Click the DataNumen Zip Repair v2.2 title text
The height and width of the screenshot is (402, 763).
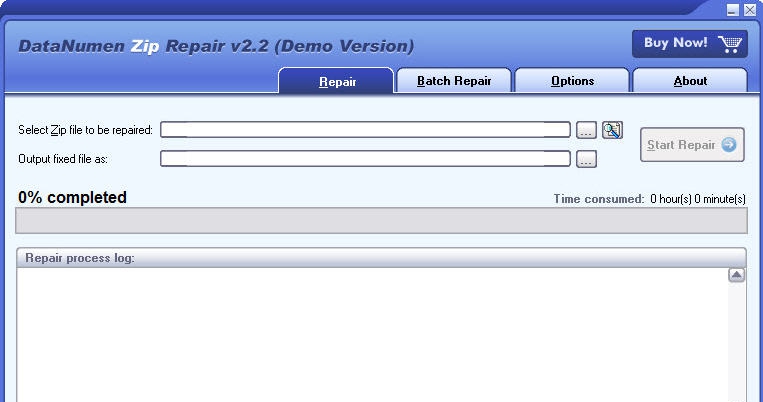click(x=216, y=46)
